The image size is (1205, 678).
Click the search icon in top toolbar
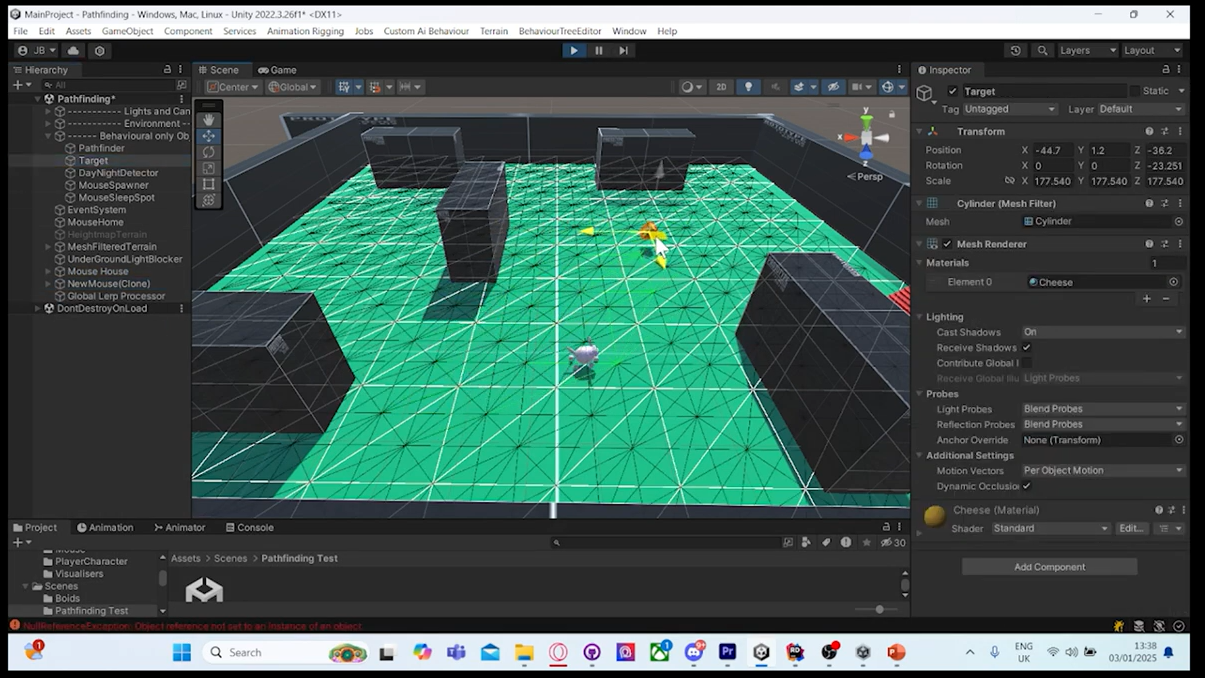1042,50
